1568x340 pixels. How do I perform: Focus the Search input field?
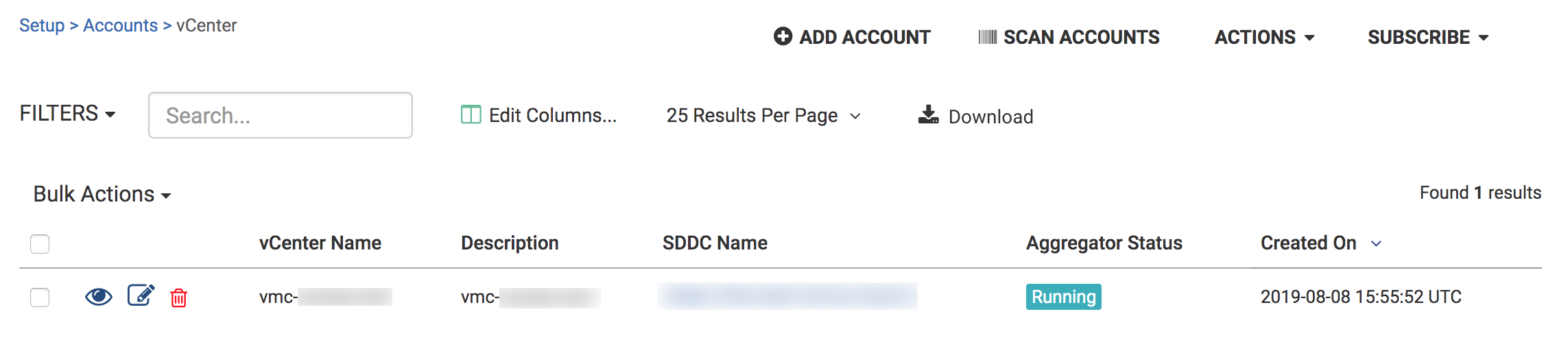(280, 115)
